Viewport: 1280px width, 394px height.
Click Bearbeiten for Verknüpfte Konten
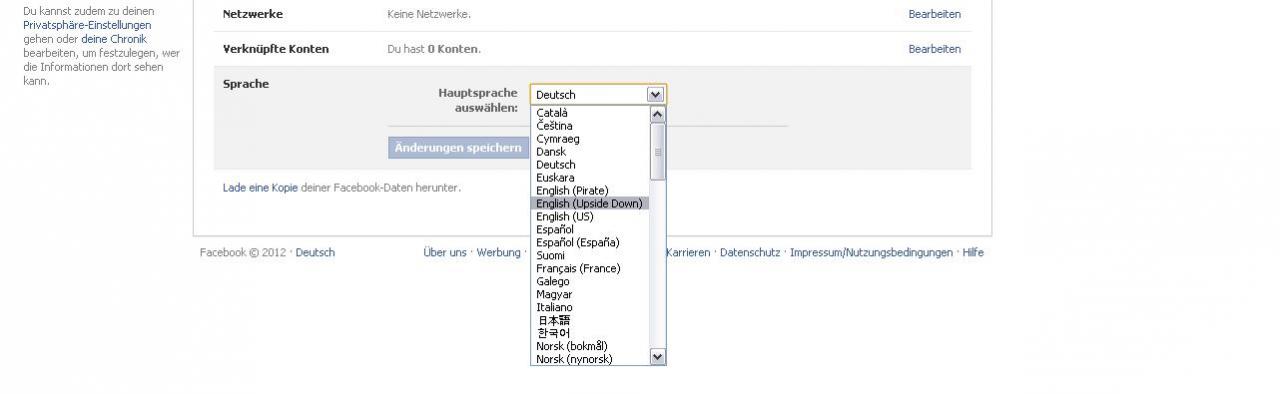click(x=934, y=49)
